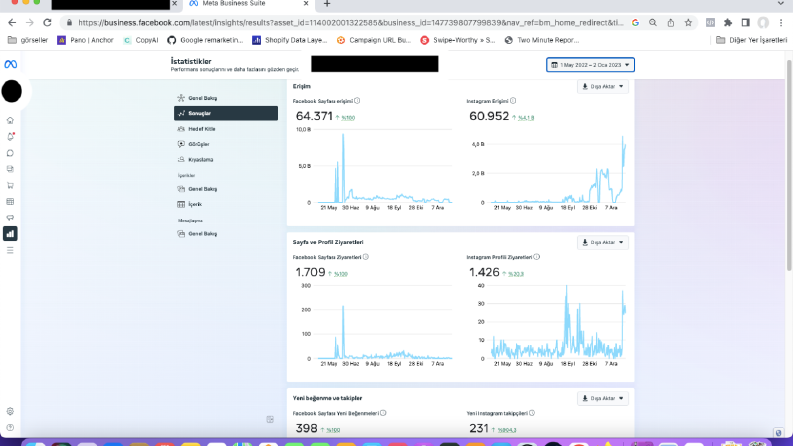This screenshot has width=793, height=446.
Task: Open the Pano | Anchor bookmark
Action: tap(85, 40)
